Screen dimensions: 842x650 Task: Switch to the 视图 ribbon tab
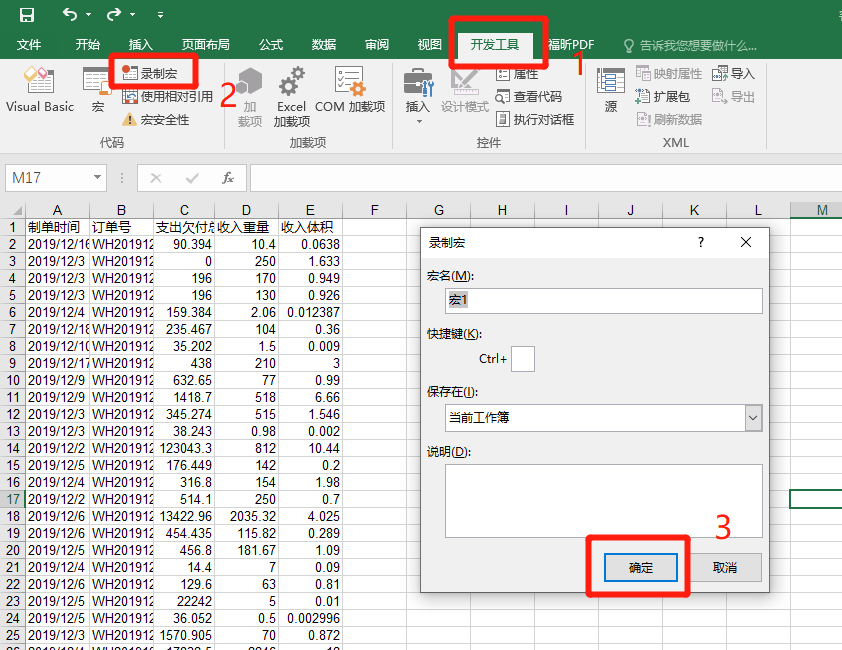tap(430, 45)
